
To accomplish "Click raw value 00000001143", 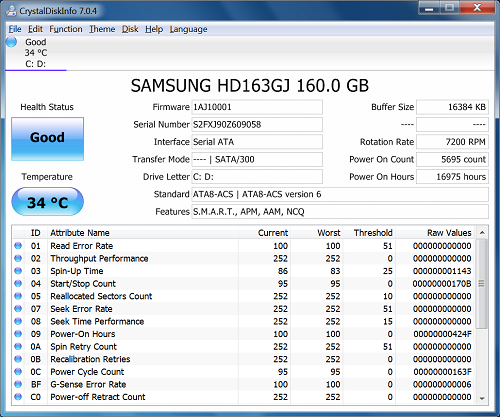I will tap(442, 271).
